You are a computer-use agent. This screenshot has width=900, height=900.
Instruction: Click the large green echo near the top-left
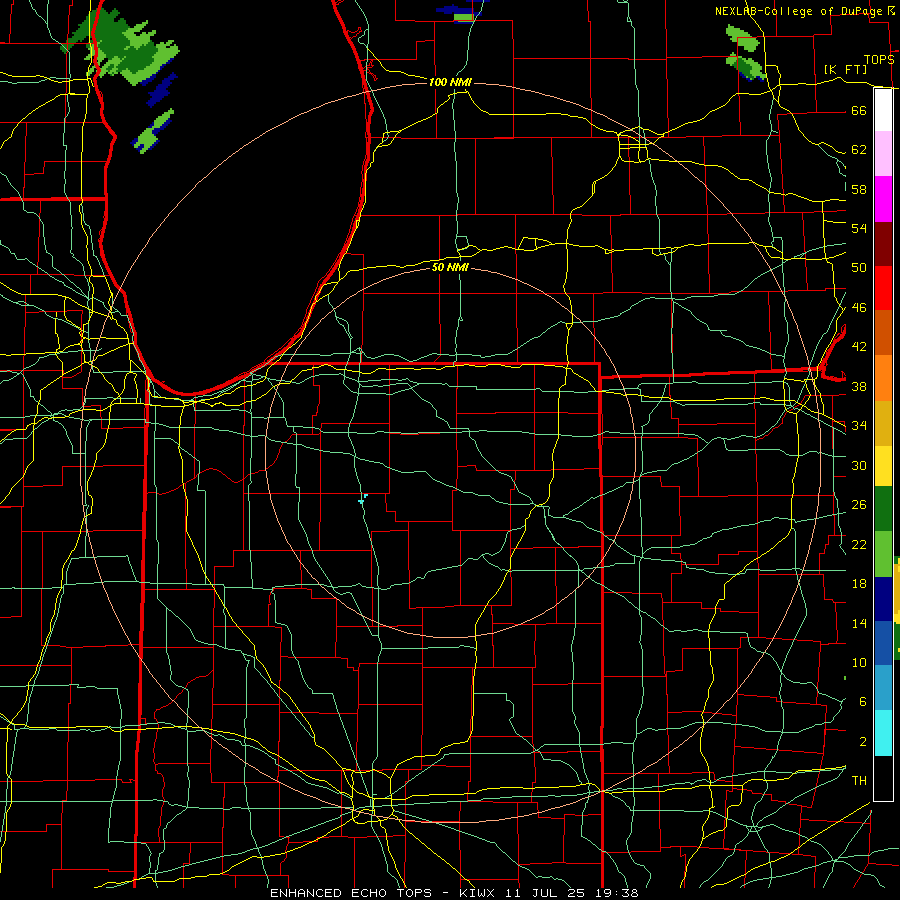pos(123,49)
